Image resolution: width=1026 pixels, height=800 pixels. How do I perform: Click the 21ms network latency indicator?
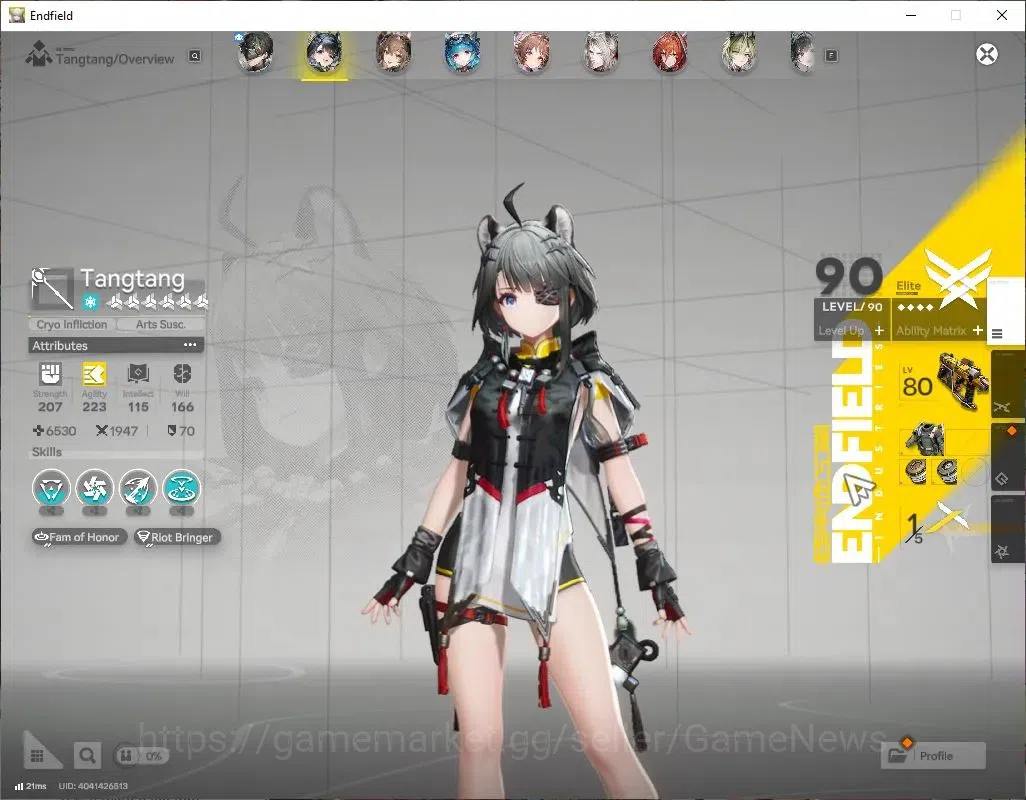[x=30, y=786]
